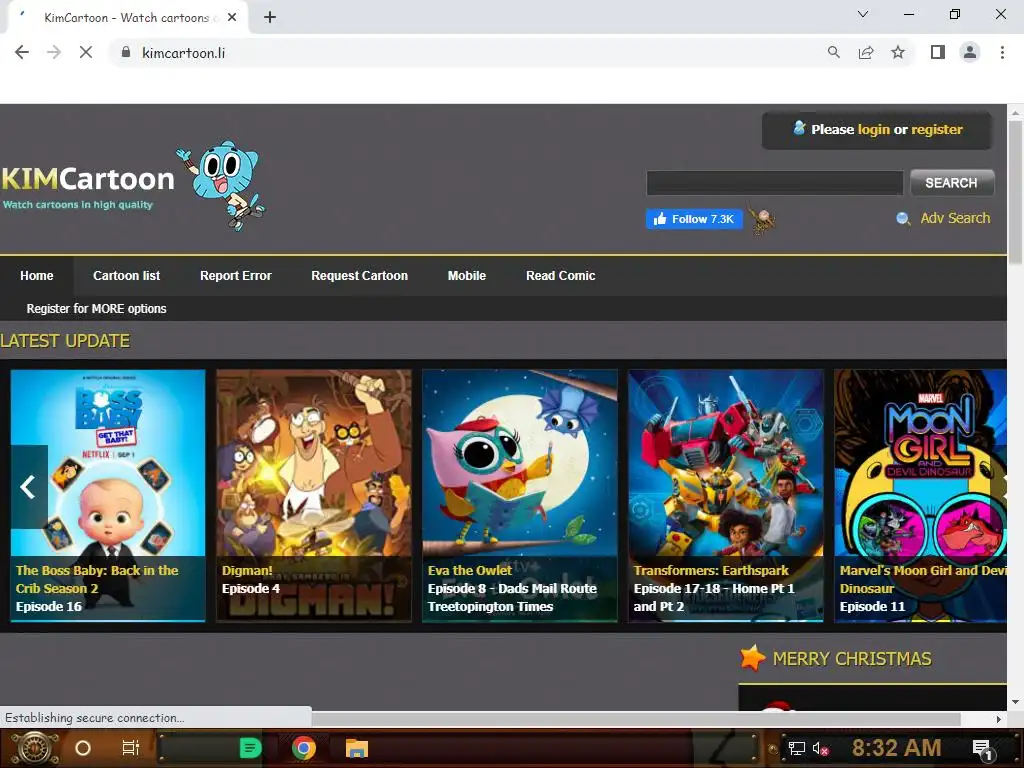Click the horizontal scrollbar right arrow

tap(999, 719)
